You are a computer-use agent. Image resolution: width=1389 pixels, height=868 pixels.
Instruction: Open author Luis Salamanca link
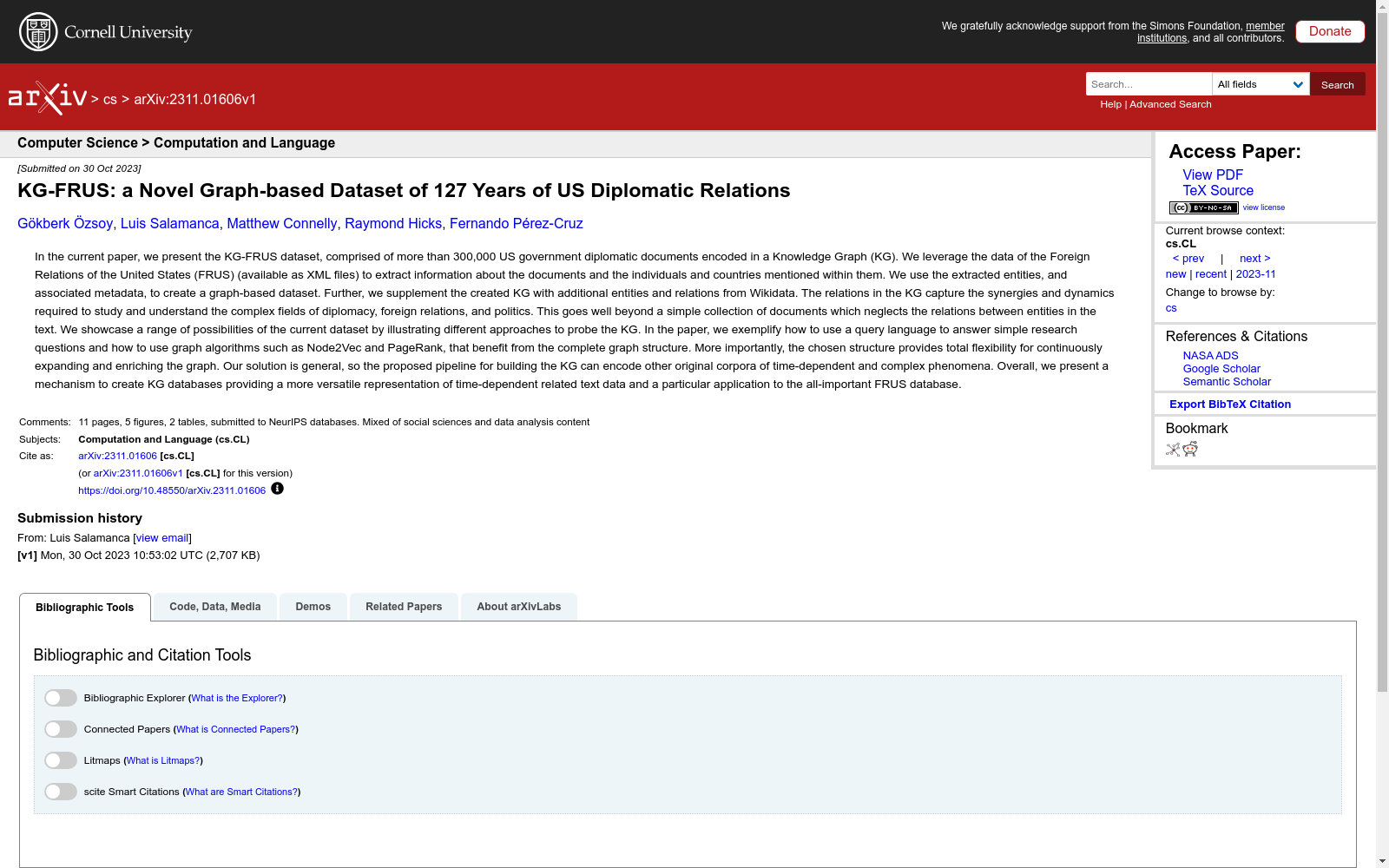pos(170,224)
